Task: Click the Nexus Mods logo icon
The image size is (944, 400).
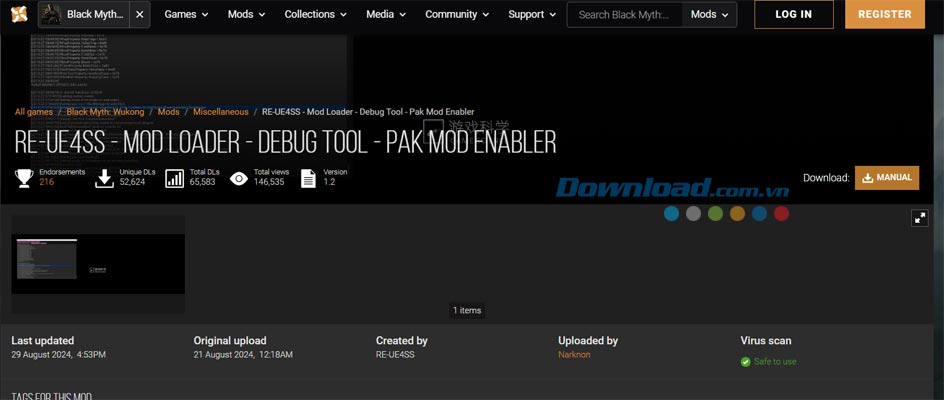Action: (x=19, y=15)
